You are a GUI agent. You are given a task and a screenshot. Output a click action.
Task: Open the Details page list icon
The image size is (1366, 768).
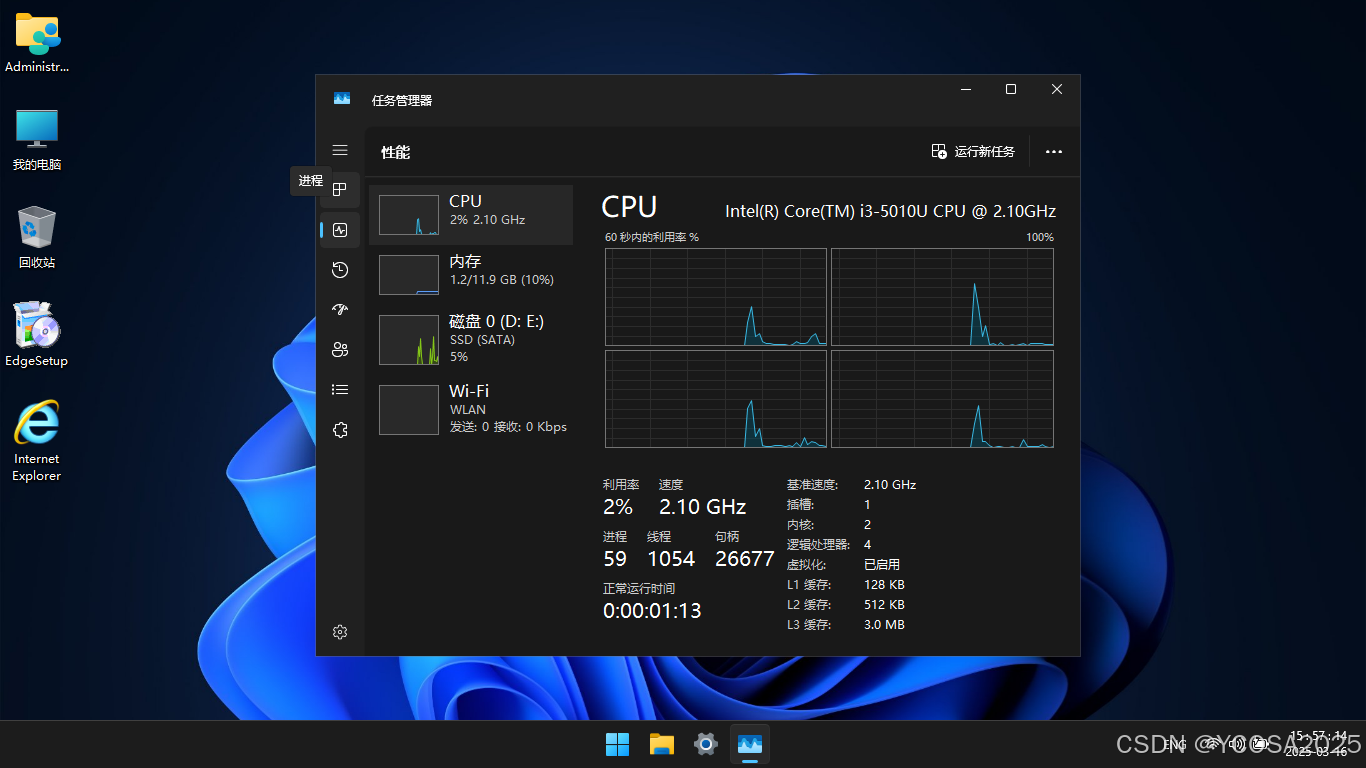tap(340, 390)
